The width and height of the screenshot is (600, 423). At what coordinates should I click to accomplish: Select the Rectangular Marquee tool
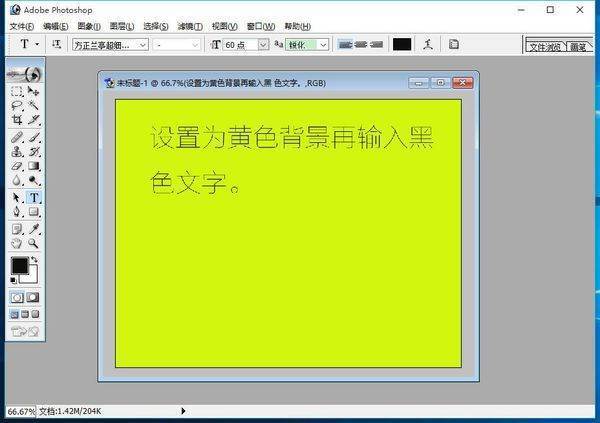coord(17,91)
